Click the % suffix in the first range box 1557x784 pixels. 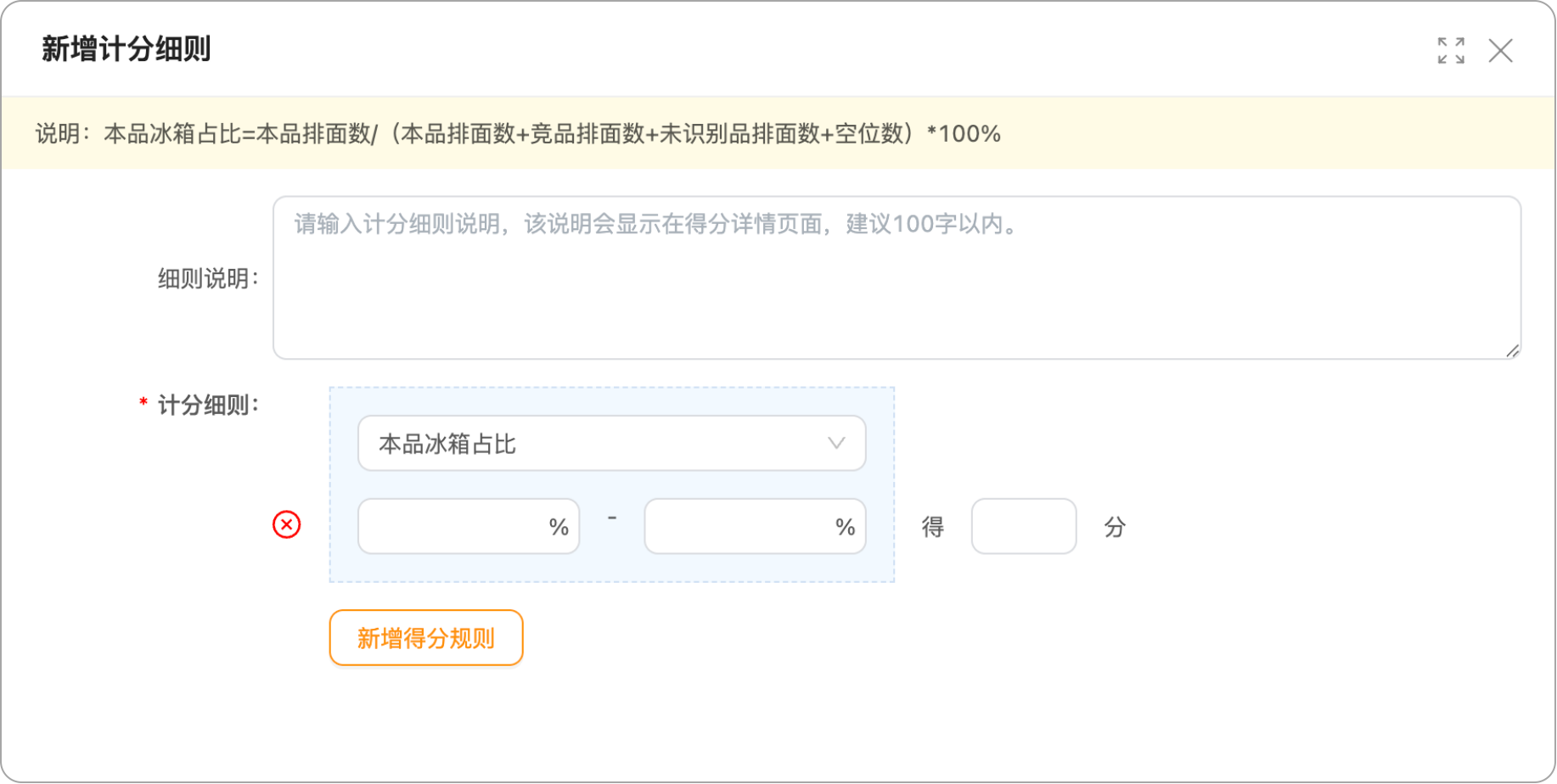559,527
